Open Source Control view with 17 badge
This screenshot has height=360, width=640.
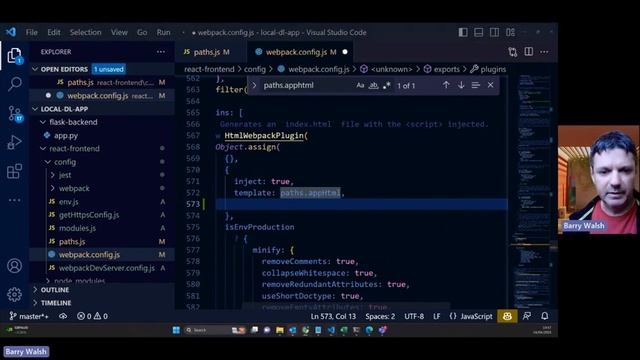point(15,113)
